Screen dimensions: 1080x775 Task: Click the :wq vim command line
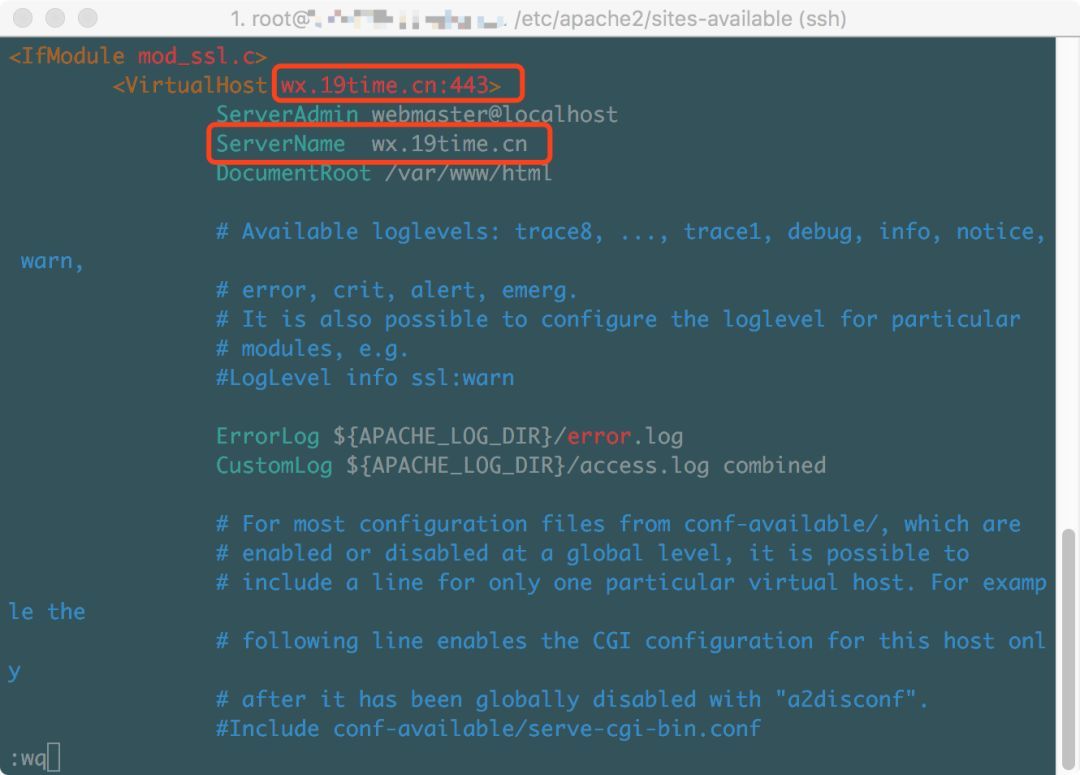coord(34,758)
